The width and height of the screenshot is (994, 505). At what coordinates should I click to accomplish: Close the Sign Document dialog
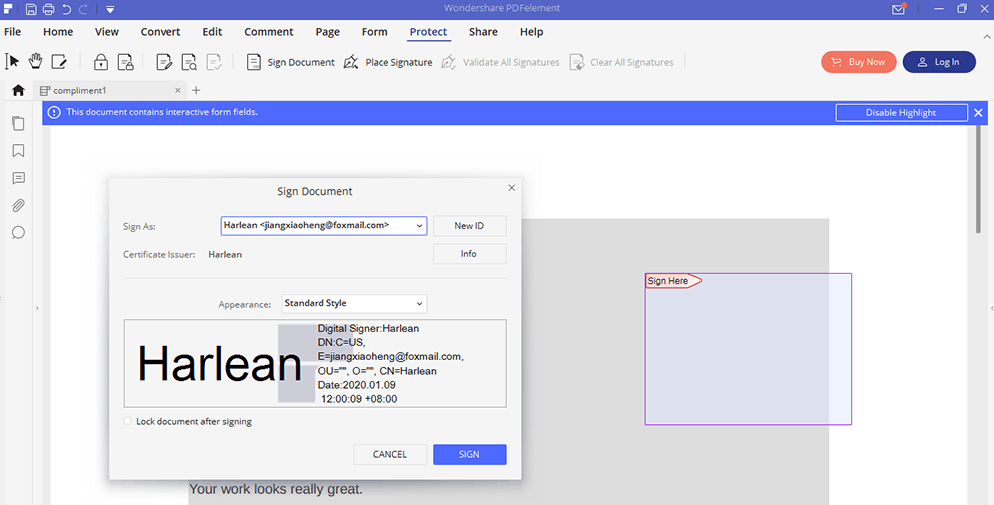pyautogui.click(x=512, y=188)
